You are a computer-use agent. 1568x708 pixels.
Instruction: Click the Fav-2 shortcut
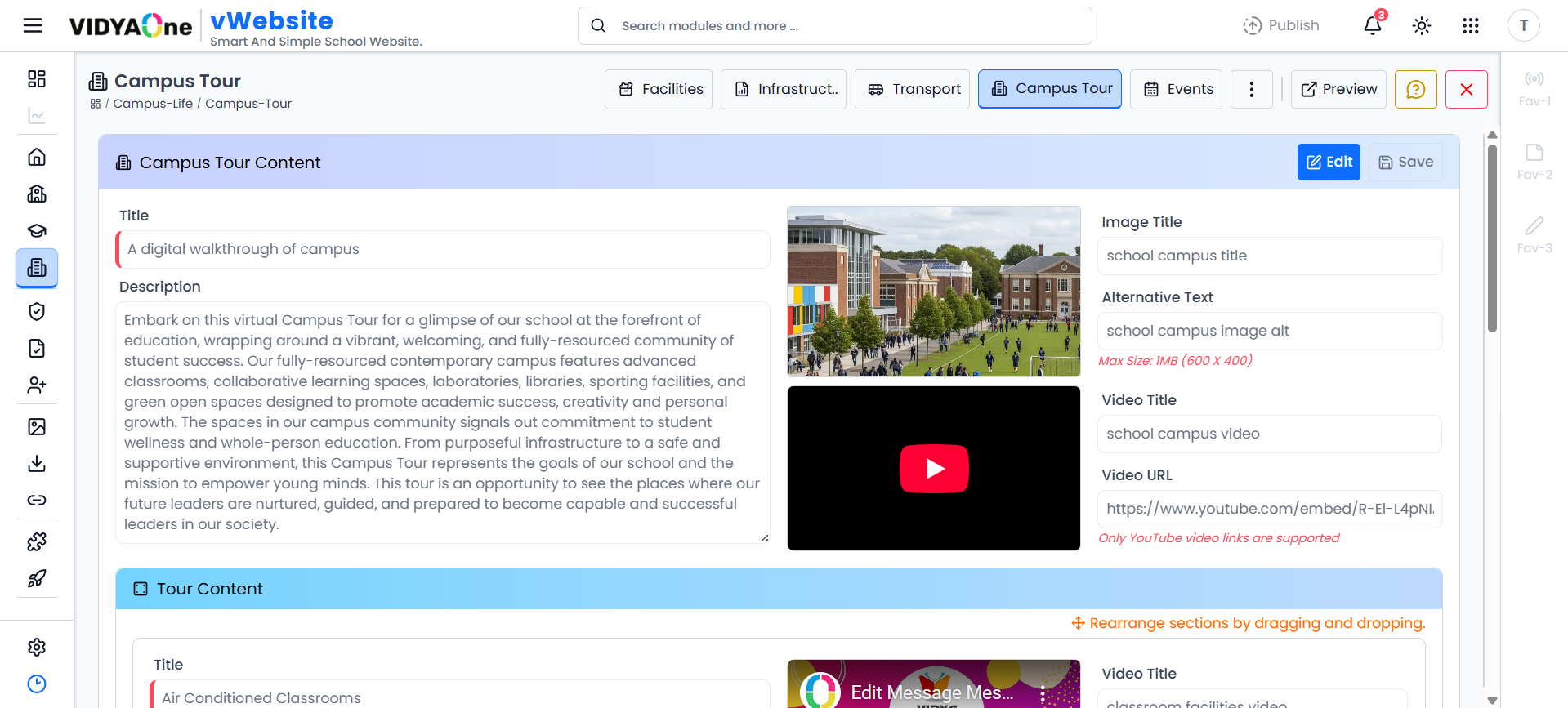point(1534,162)
